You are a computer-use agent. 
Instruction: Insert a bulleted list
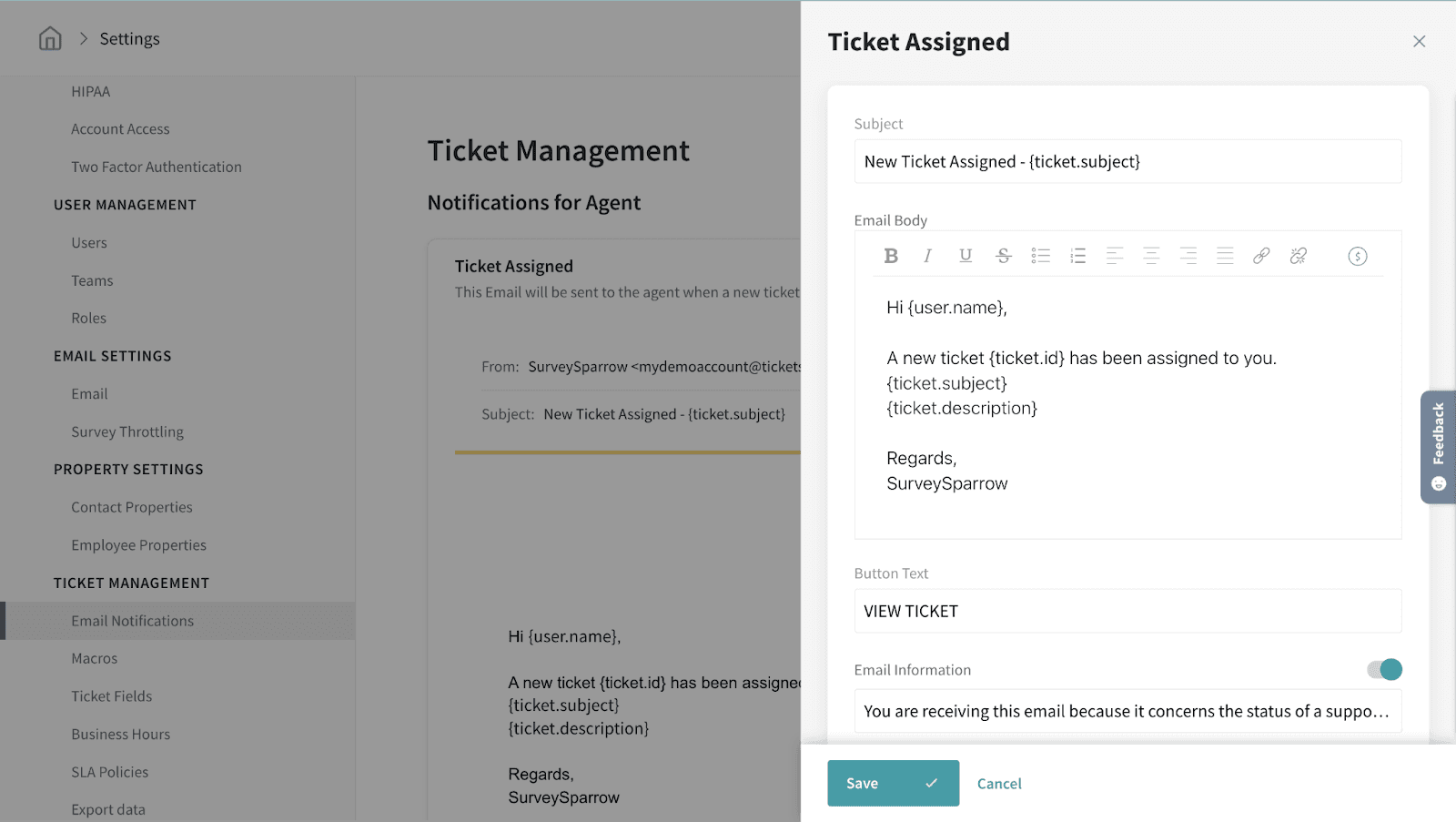pos(1040,256)
